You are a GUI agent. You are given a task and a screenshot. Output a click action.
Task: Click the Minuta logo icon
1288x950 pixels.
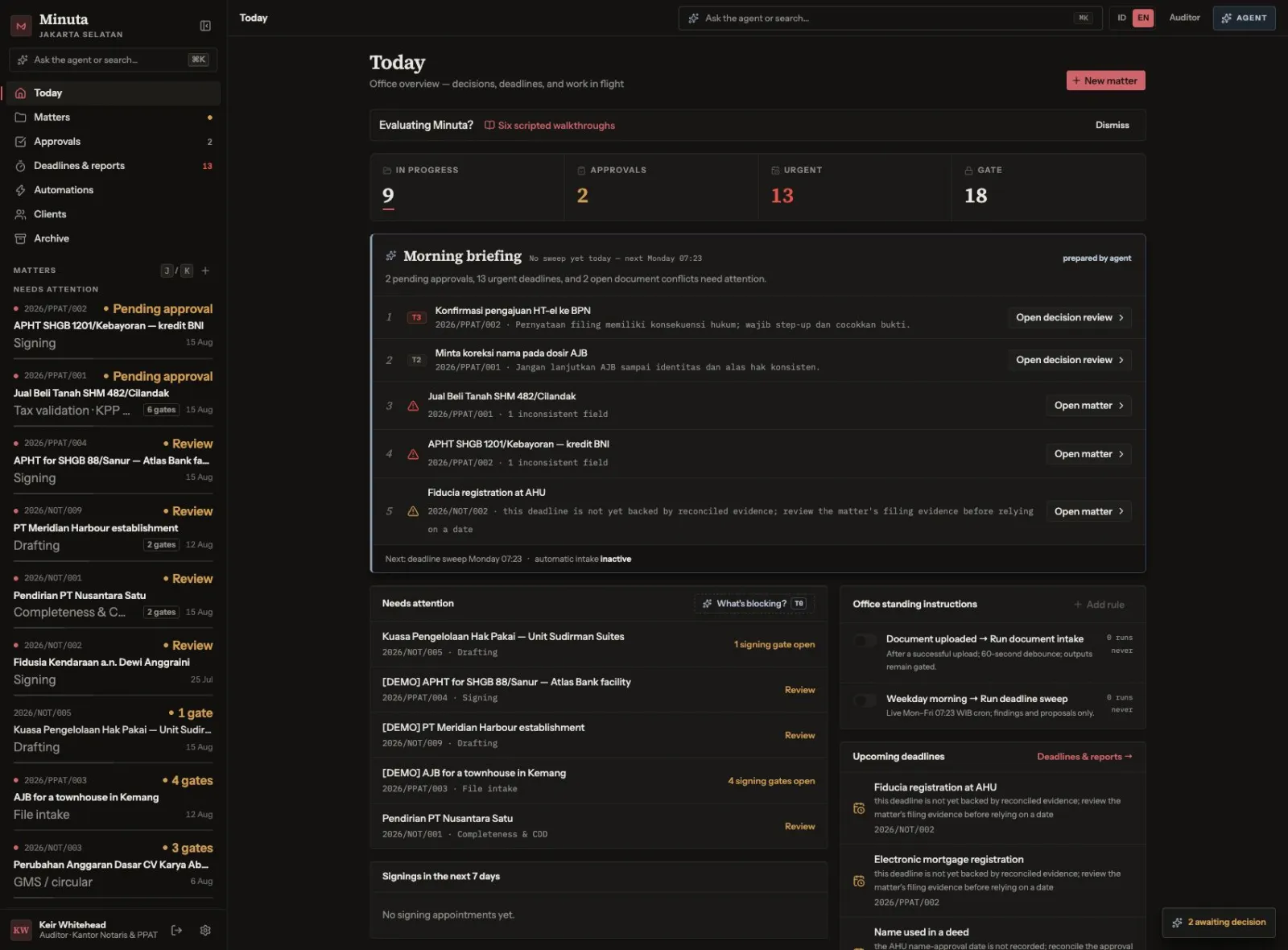click(x=21, y=26)
